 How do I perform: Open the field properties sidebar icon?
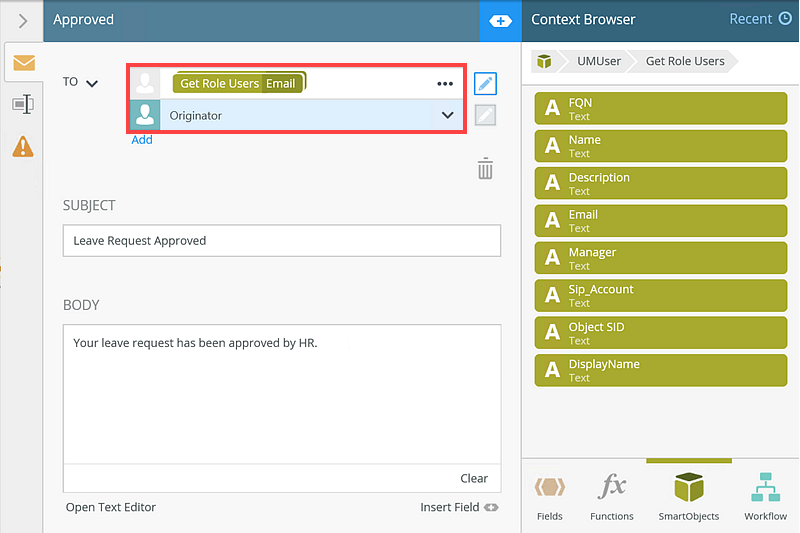point(23,104)
